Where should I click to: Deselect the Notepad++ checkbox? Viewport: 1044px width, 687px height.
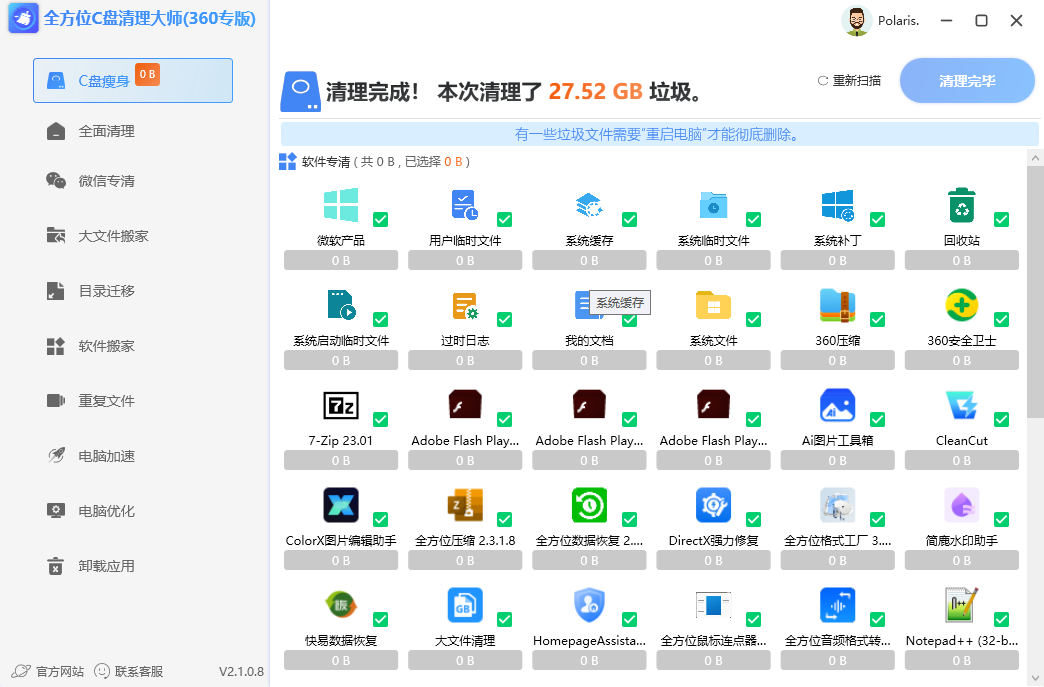click(1001, 620)
